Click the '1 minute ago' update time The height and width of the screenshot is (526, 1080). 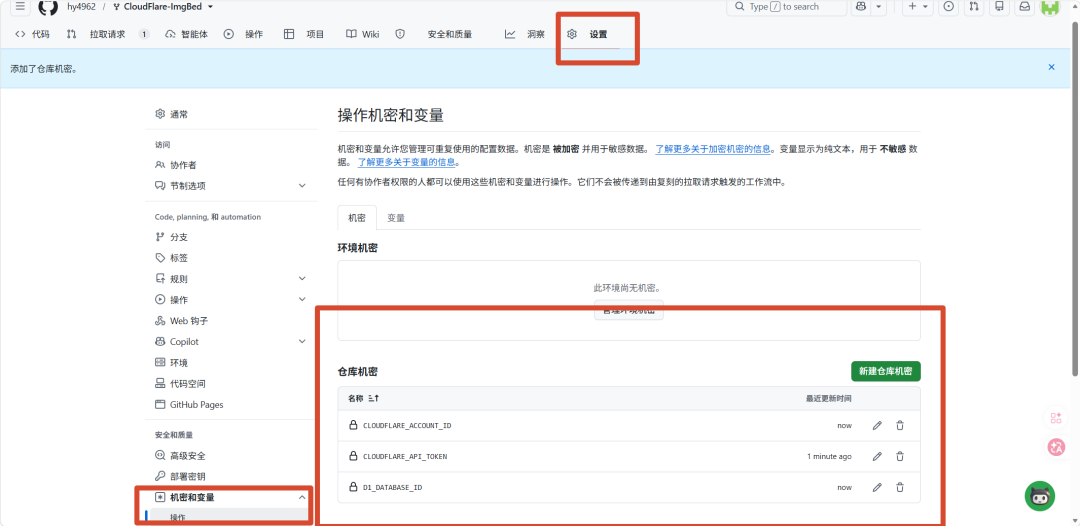point(829,456)
